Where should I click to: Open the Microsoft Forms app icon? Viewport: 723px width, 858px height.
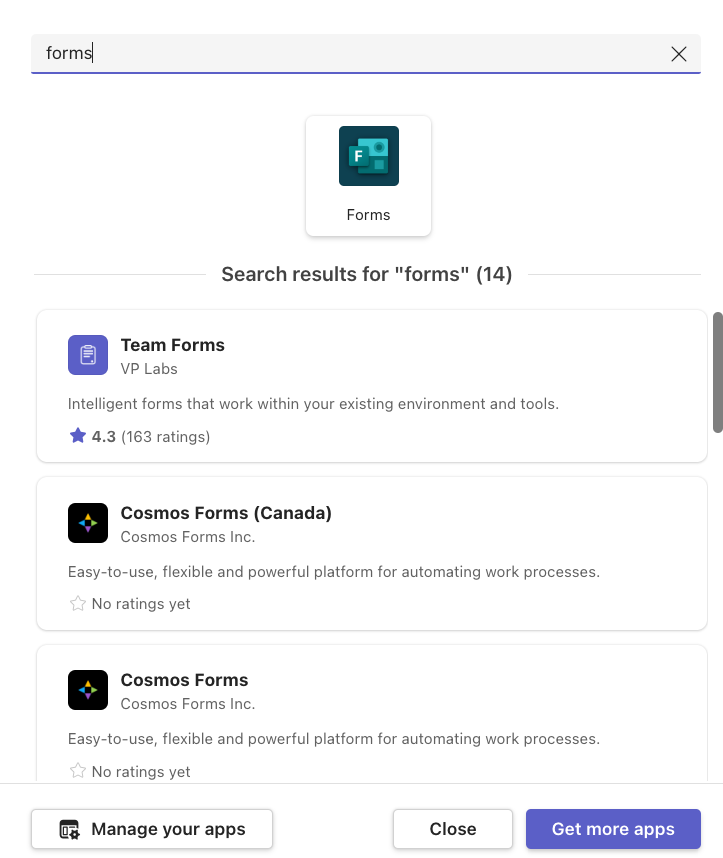pos(368,156)
